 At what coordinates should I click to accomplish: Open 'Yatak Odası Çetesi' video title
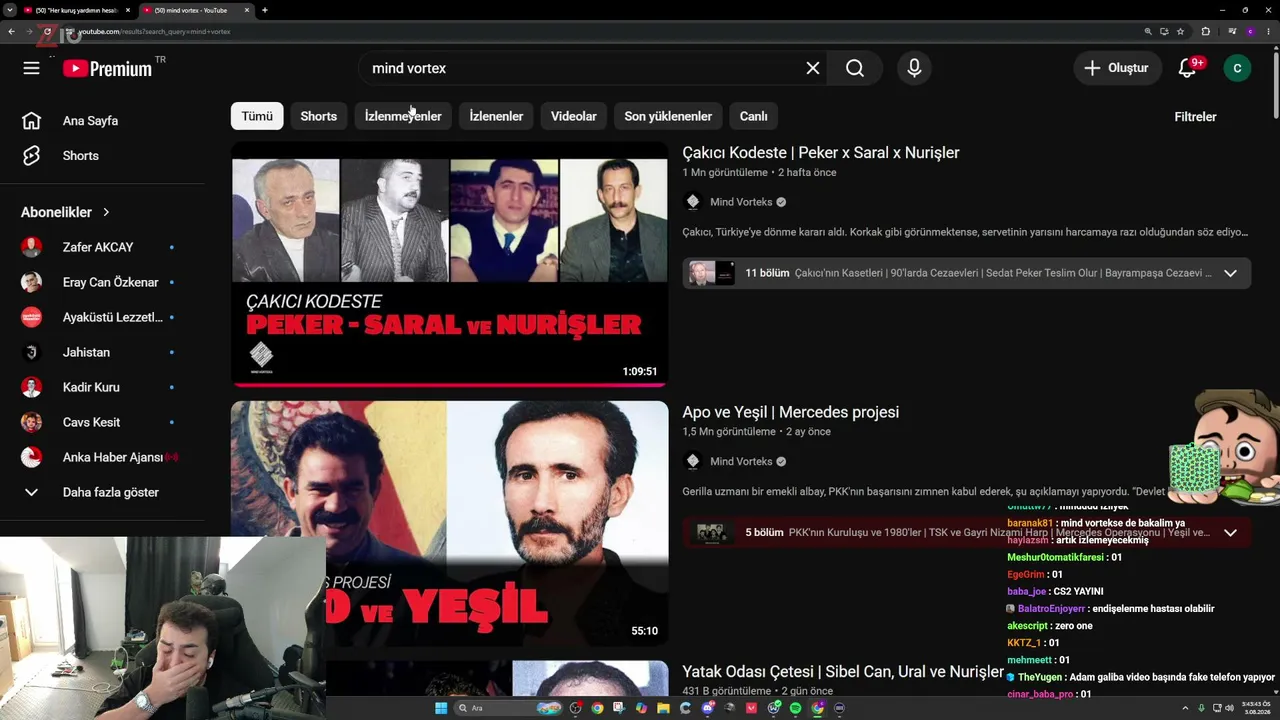pyautogui.click(x=843, y=672)
